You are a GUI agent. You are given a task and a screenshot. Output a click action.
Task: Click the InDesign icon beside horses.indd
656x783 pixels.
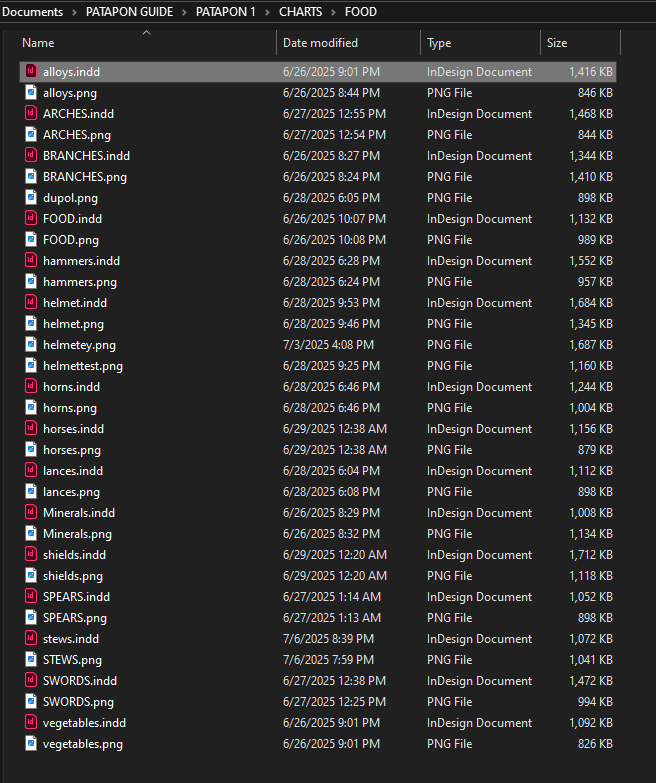point(31,429)
